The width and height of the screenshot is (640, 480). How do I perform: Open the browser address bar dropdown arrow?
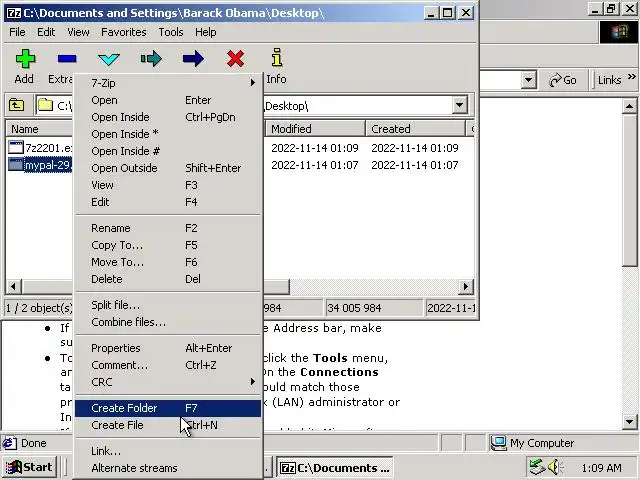coord(528,80)
